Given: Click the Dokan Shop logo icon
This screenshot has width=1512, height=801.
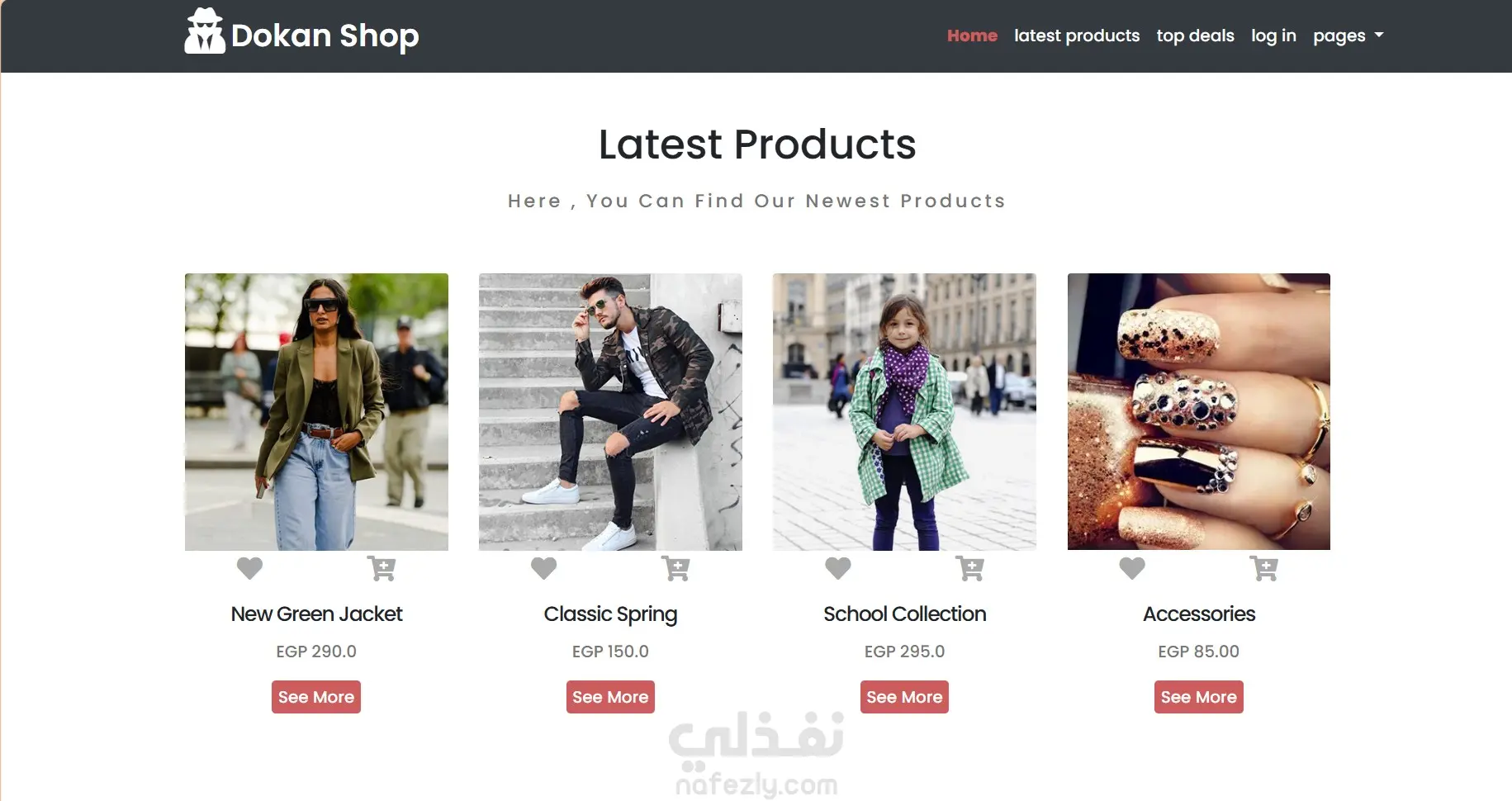Looking at the screenshot, I should [204, 31].
